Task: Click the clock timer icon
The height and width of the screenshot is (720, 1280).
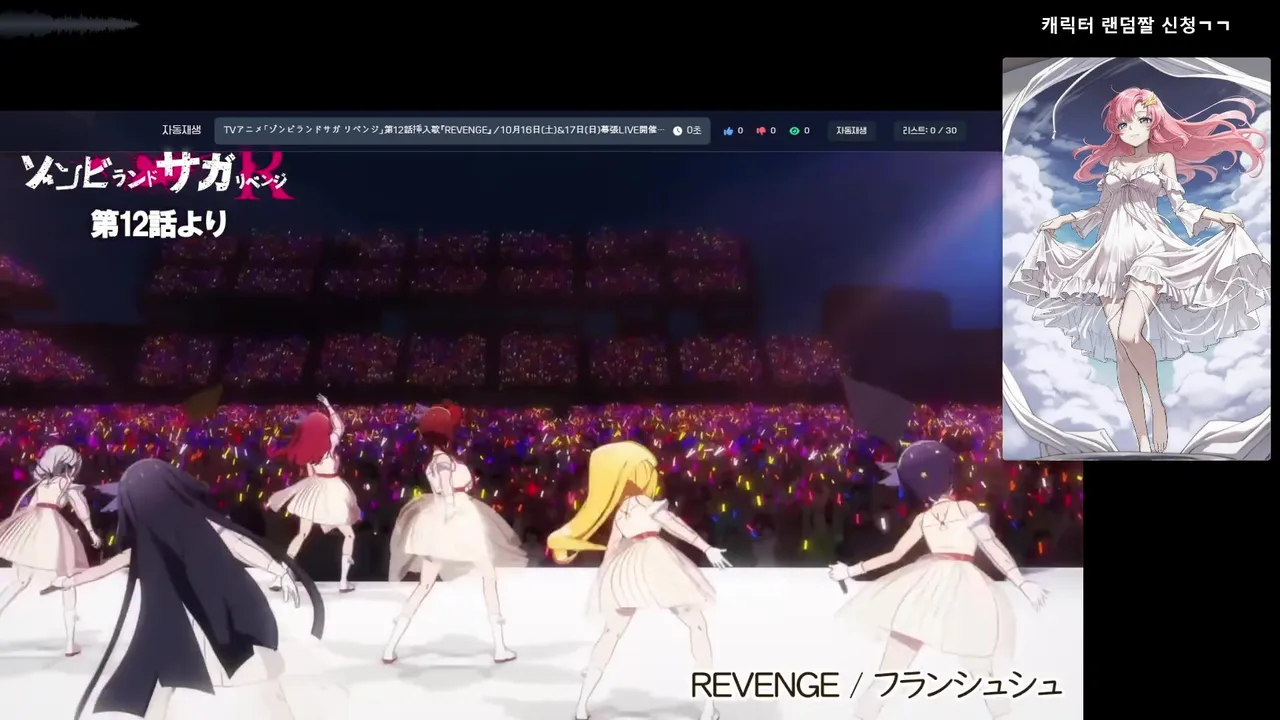Action: (x=677, y=131)
